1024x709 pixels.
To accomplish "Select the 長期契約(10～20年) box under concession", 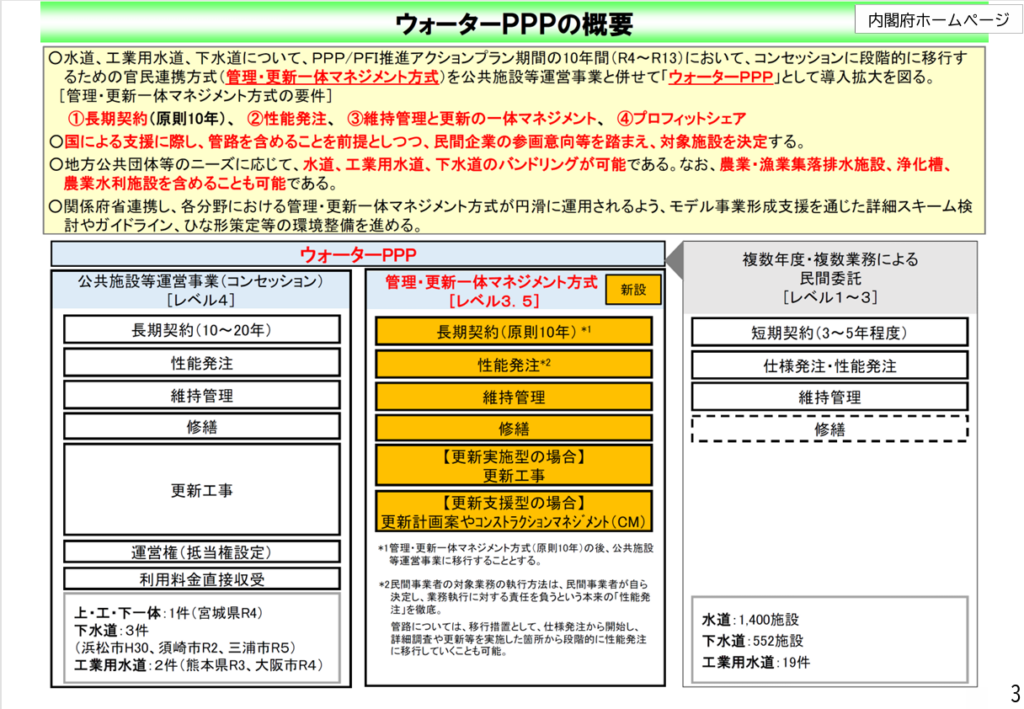I will click(203, 331).
